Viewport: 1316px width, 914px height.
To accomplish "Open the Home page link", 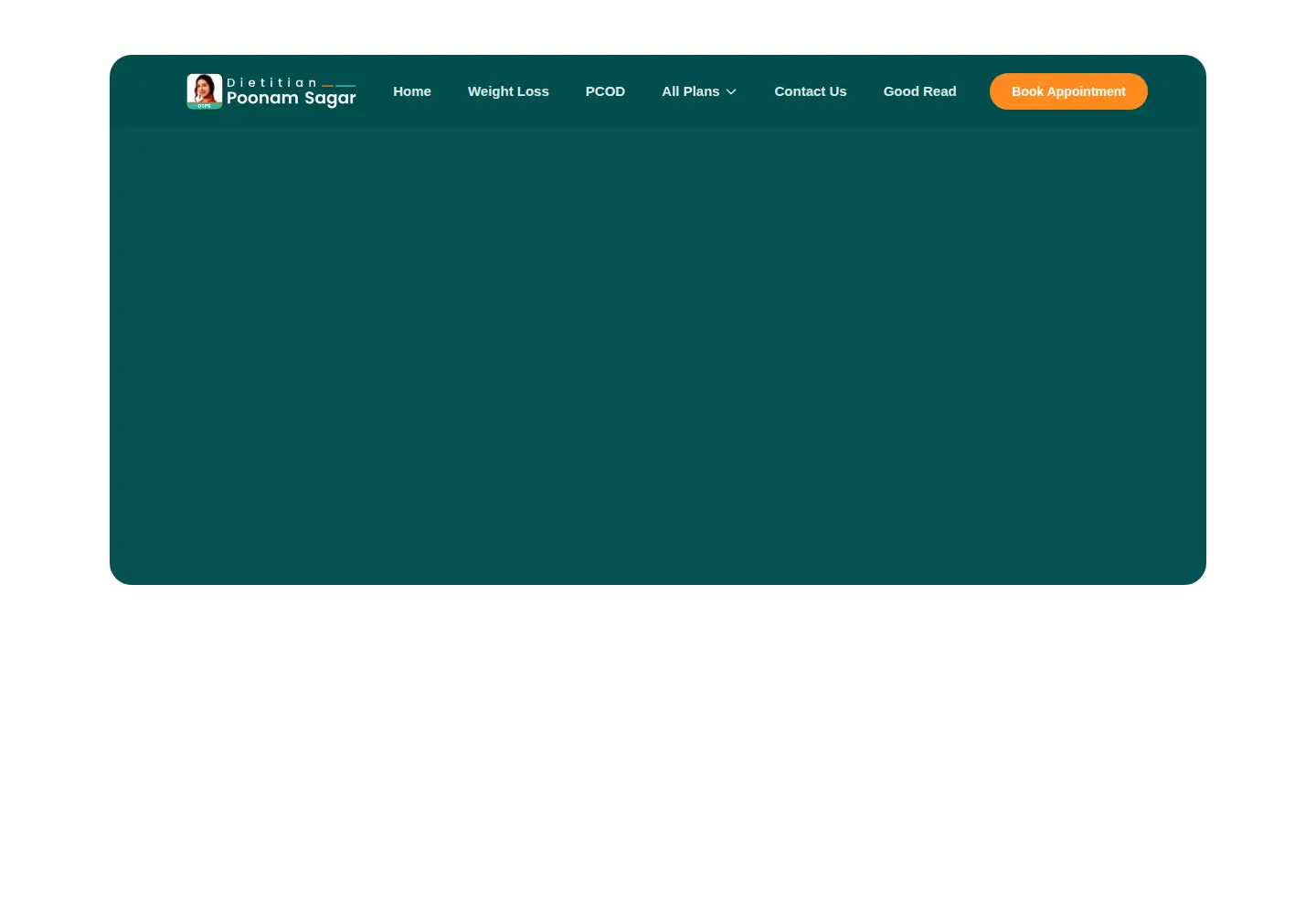I will click(x=412, y=91).
